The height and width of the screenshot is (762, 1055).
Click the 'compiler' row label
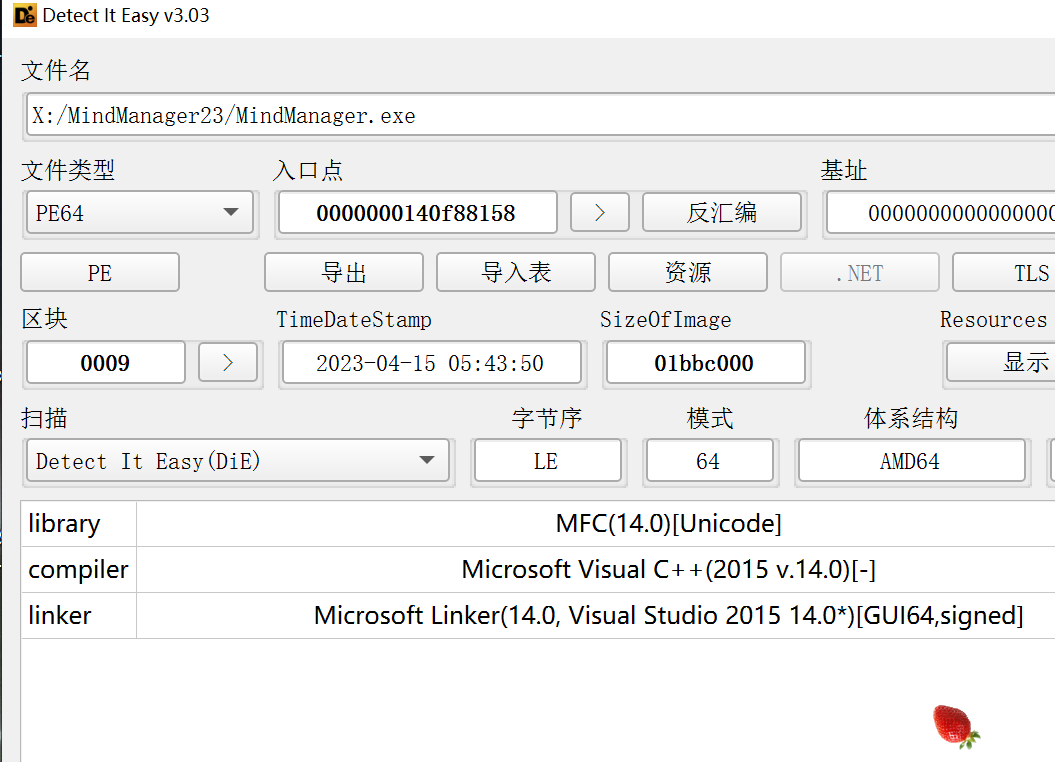click(x=78, y=570)
